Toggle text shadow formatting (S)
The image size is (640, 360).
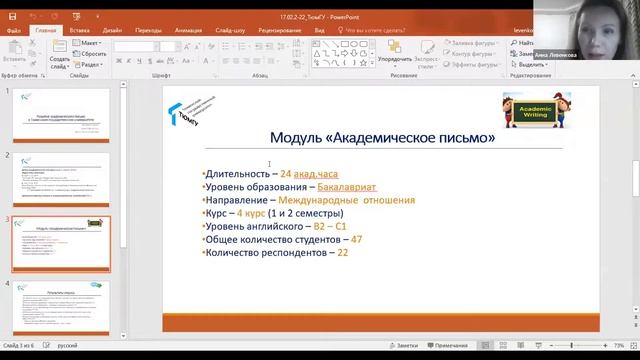(150, 61)
